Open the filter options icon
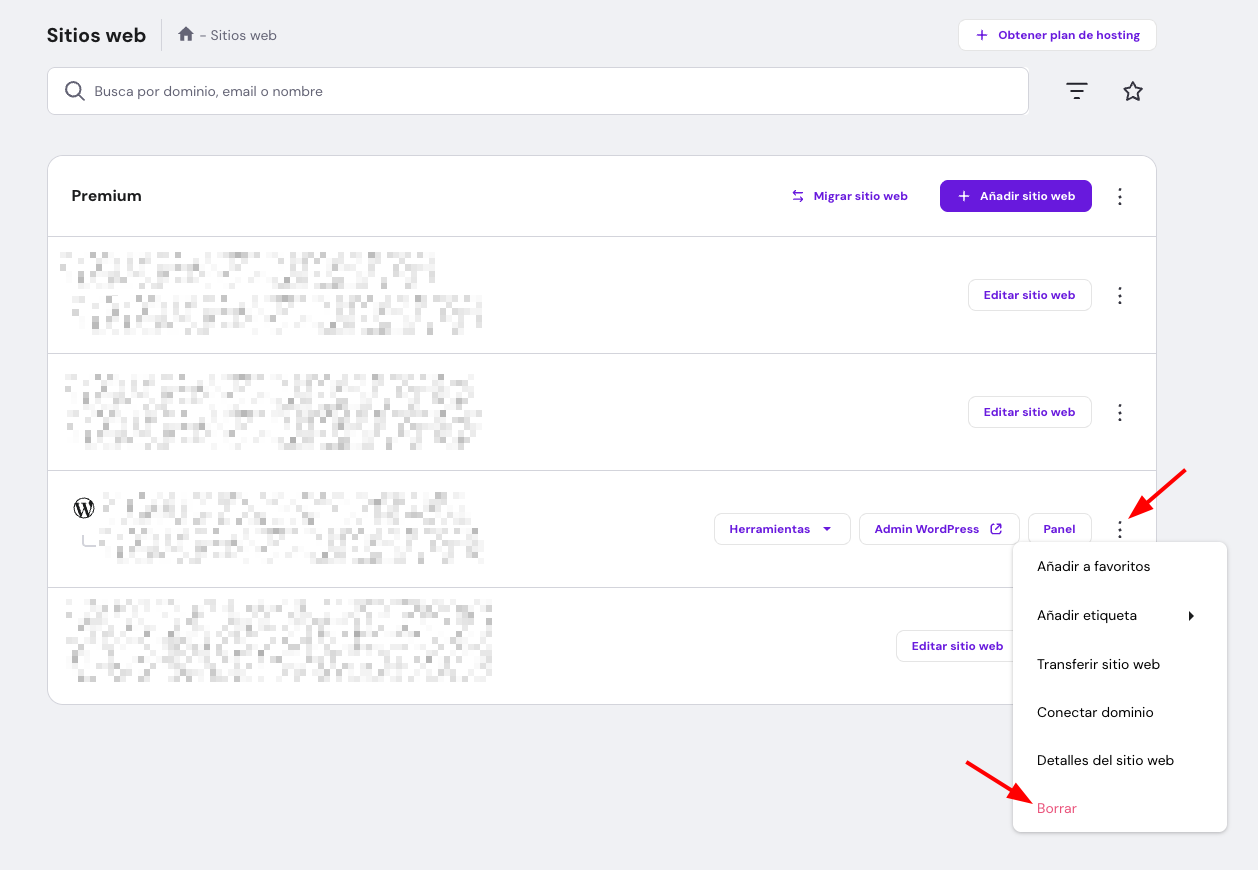This screenshot has height=870, width=1258. pyautogui.click(x=1076, y=91)
